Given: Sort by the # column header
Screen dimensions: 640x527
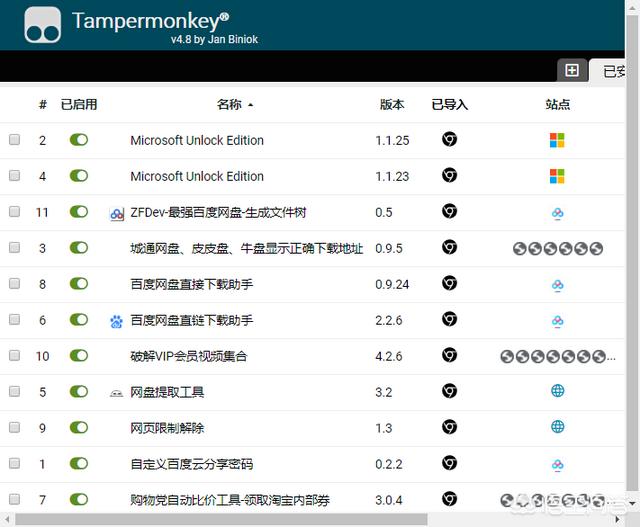Looking at the screenshot, I should [x=43, y=105].
